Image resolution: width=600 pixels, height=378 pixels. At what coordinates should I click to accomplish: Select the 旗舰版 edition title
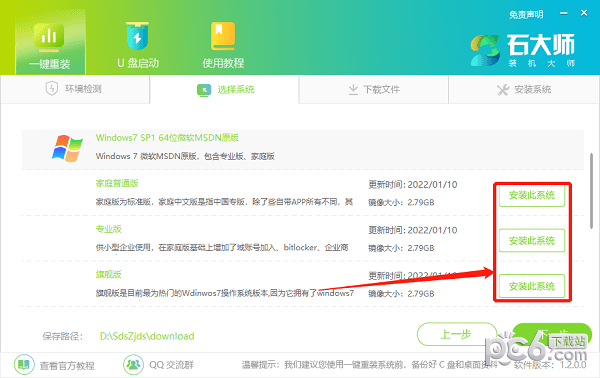(109, 274)
